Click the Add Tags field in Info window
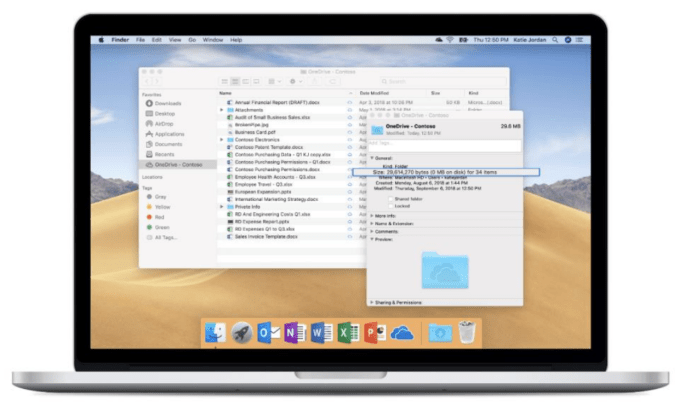The image size is (679, 412). pyautogui.click(x=444, y=144)
